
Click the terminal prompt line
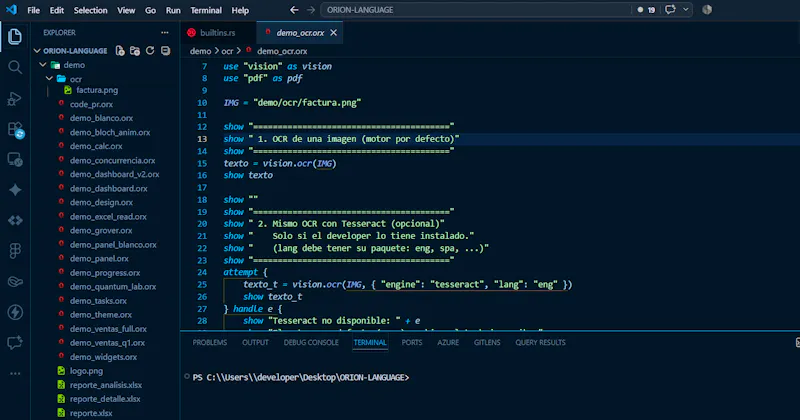pyautogui.click(x=301, y=377)
